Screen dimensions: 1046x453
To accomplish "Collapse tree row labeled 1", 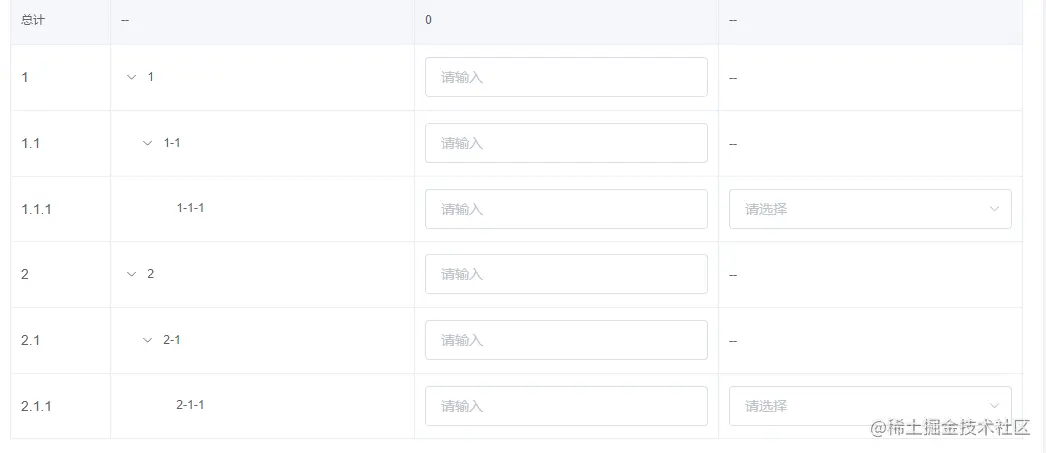I will tap(131, 77).
